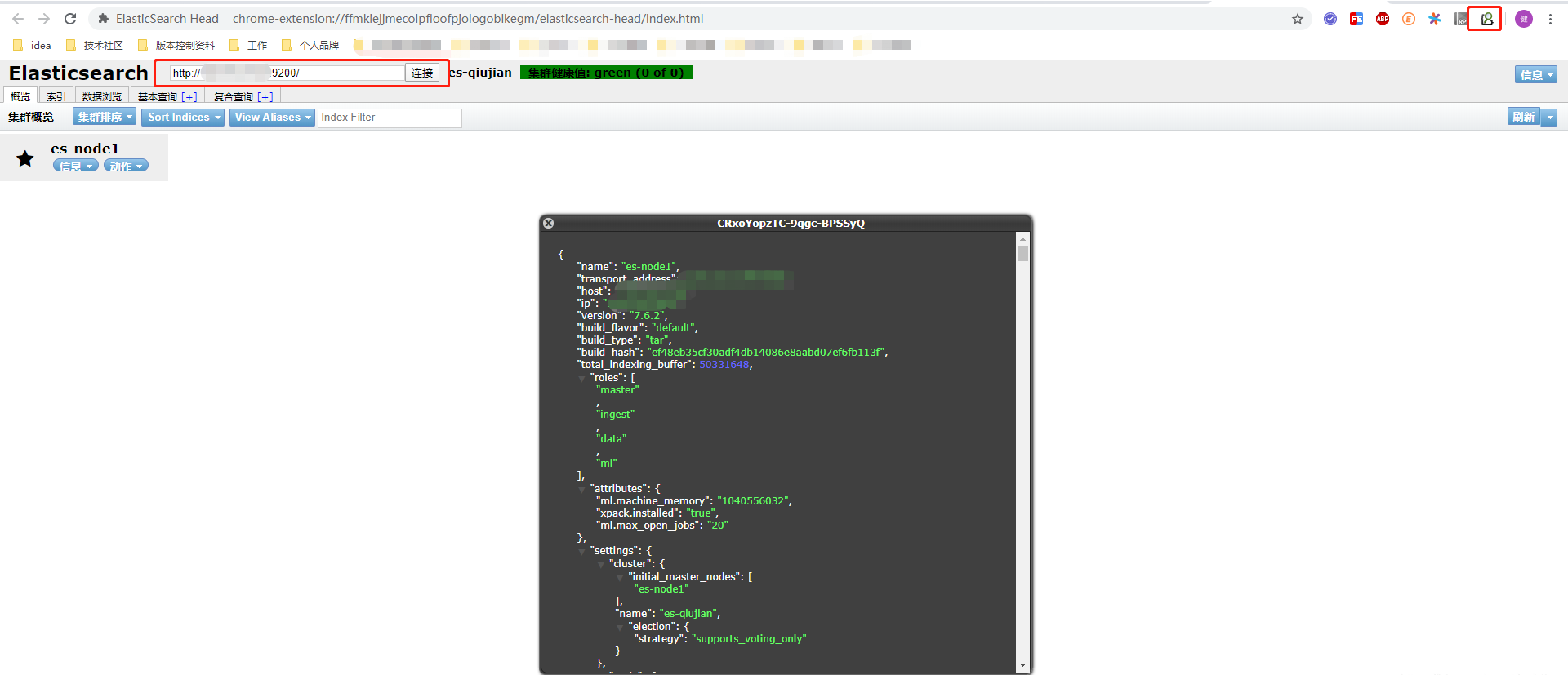Open the top-right 信息 dropdown
1568x675 pixels.
pyautogui.click(x=1536, y=74)
